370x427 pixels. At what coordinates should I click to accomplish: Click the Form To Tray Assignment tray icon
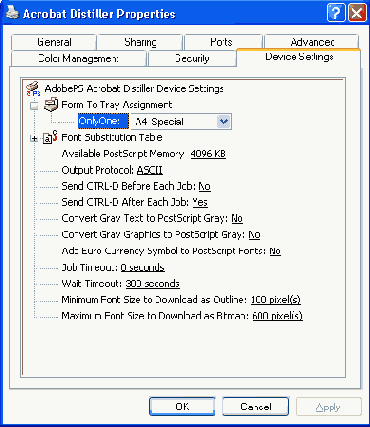(51, 105)
